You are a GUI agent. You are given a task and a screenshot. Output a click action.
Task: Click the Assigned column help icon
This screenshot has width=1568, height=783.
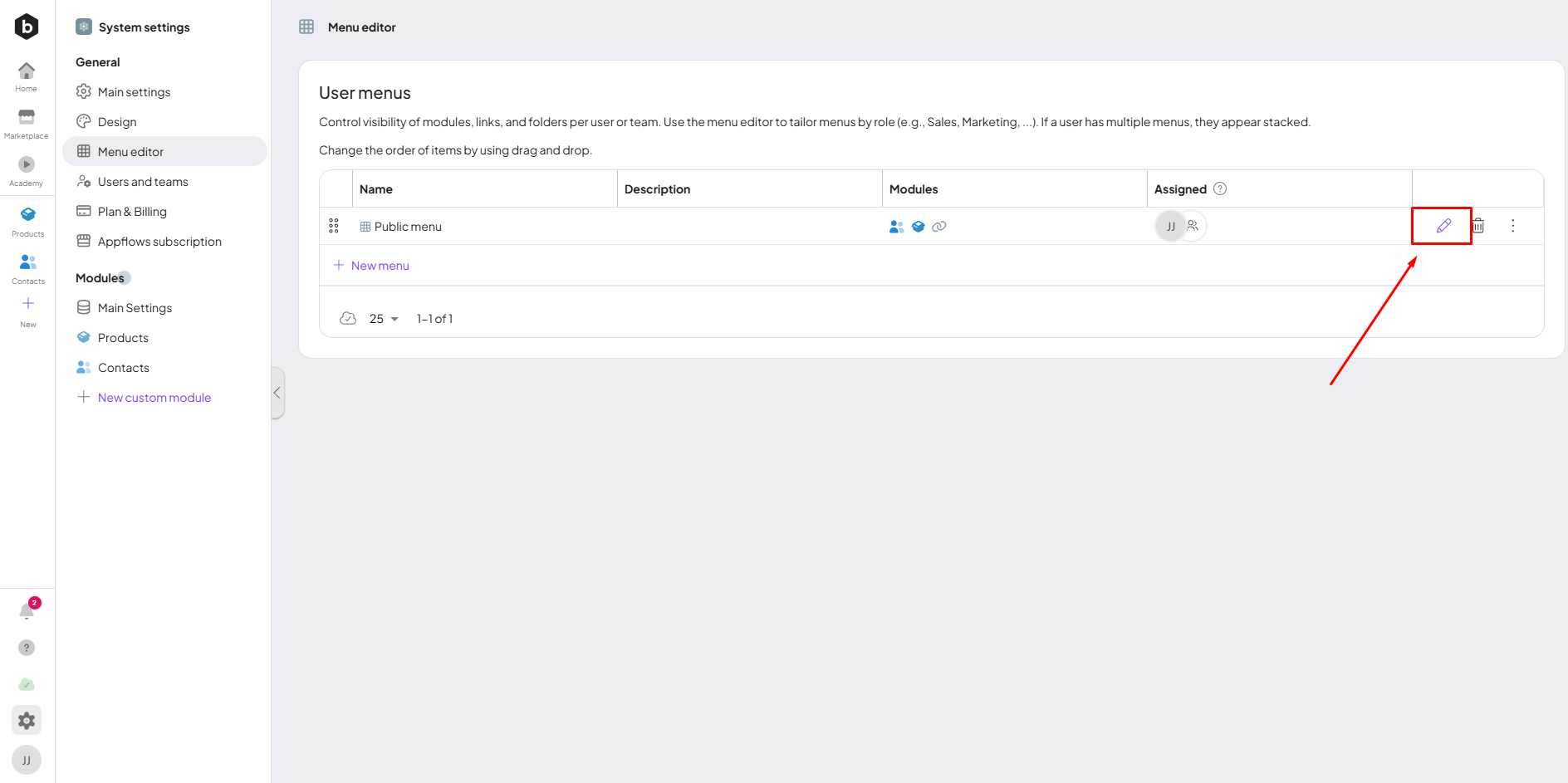(x=1220, y=188)
